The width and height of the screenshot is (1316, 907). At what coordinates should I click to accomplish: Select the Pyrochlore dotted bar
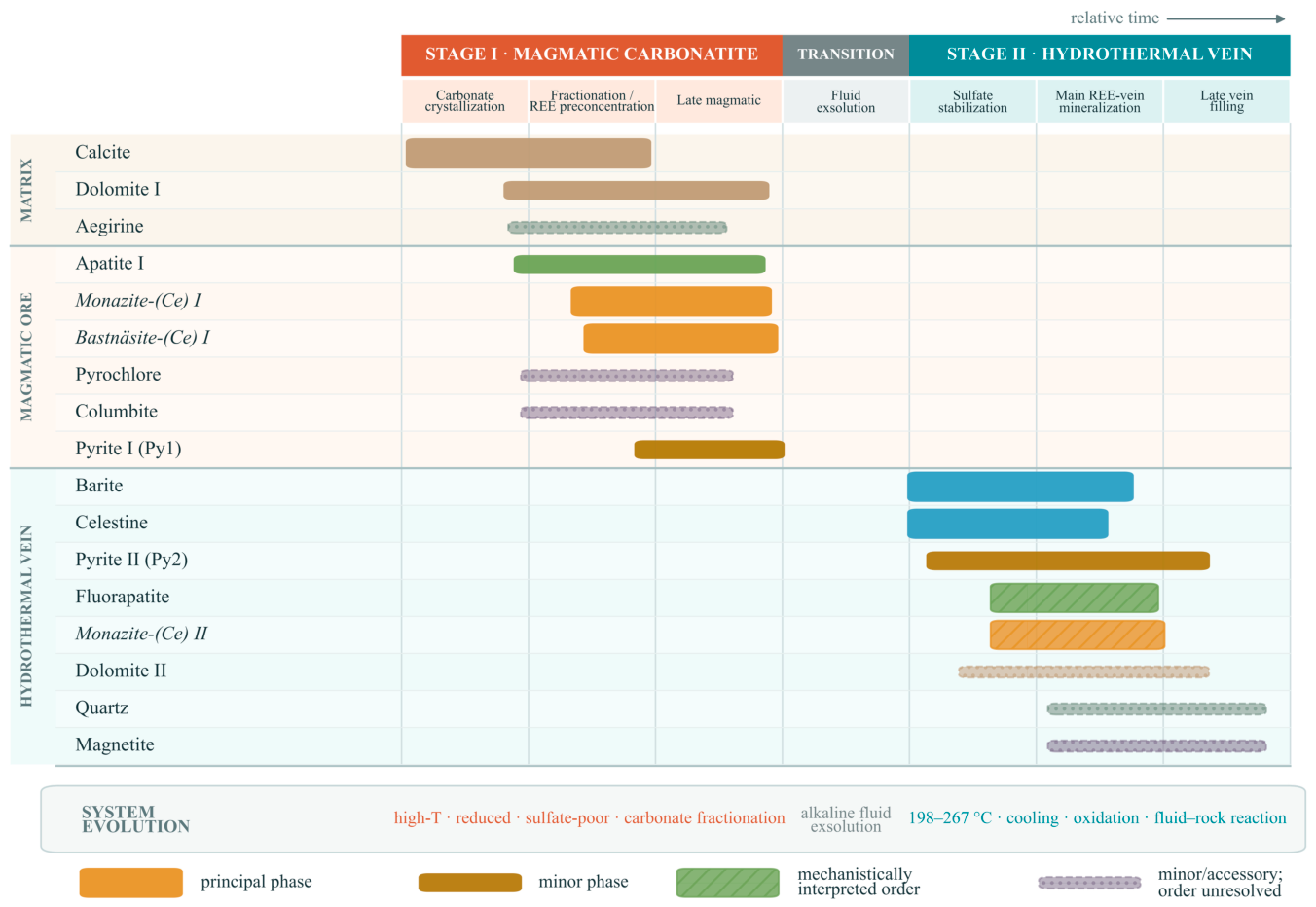click(x=627, y=376)
